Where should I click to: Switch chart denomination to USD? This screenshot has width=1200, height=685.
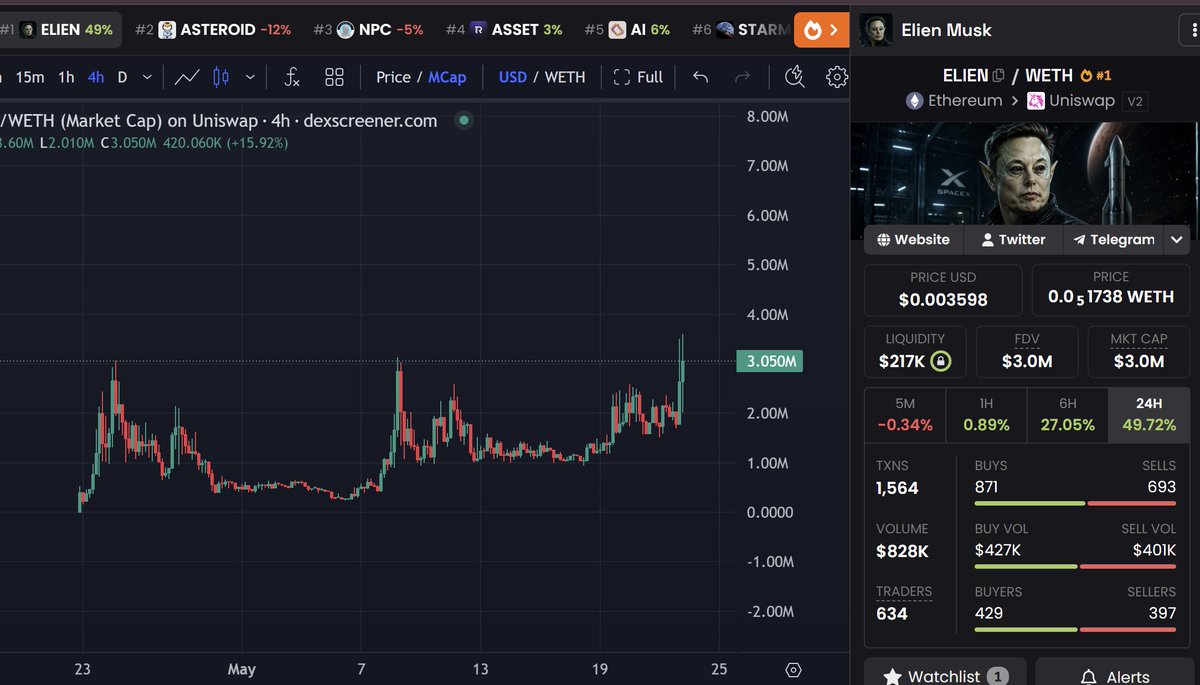pos(512,77)
